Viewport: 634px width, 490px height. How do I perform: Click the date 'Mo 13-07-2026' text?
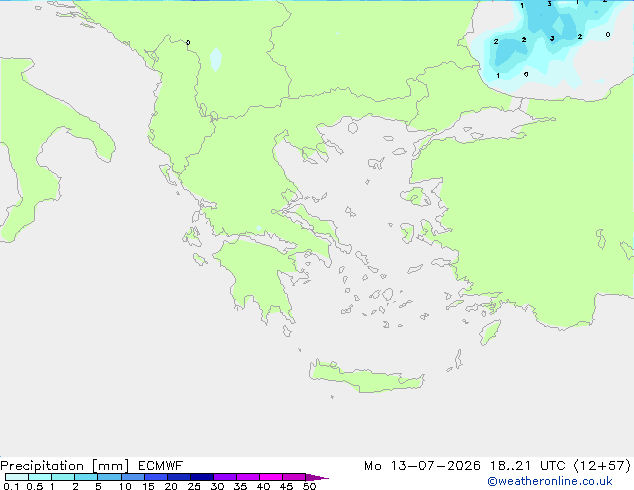[422, 466]
